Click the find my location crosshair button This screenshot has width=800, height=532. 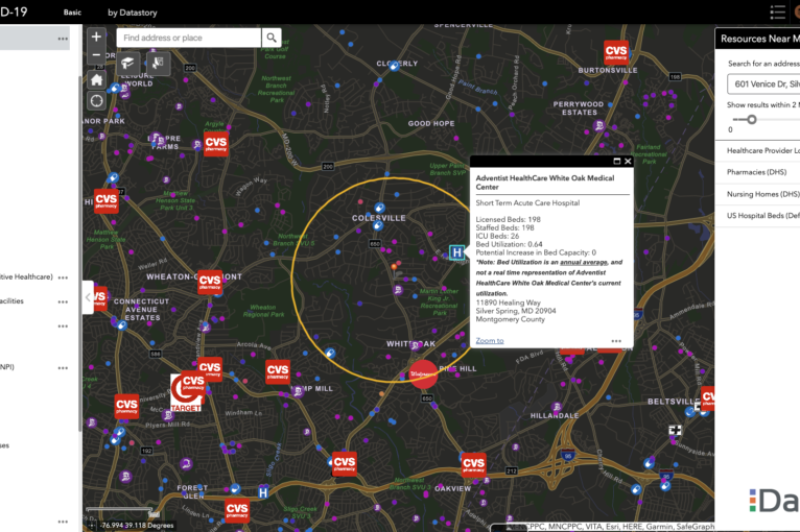(x=96, y=101)
